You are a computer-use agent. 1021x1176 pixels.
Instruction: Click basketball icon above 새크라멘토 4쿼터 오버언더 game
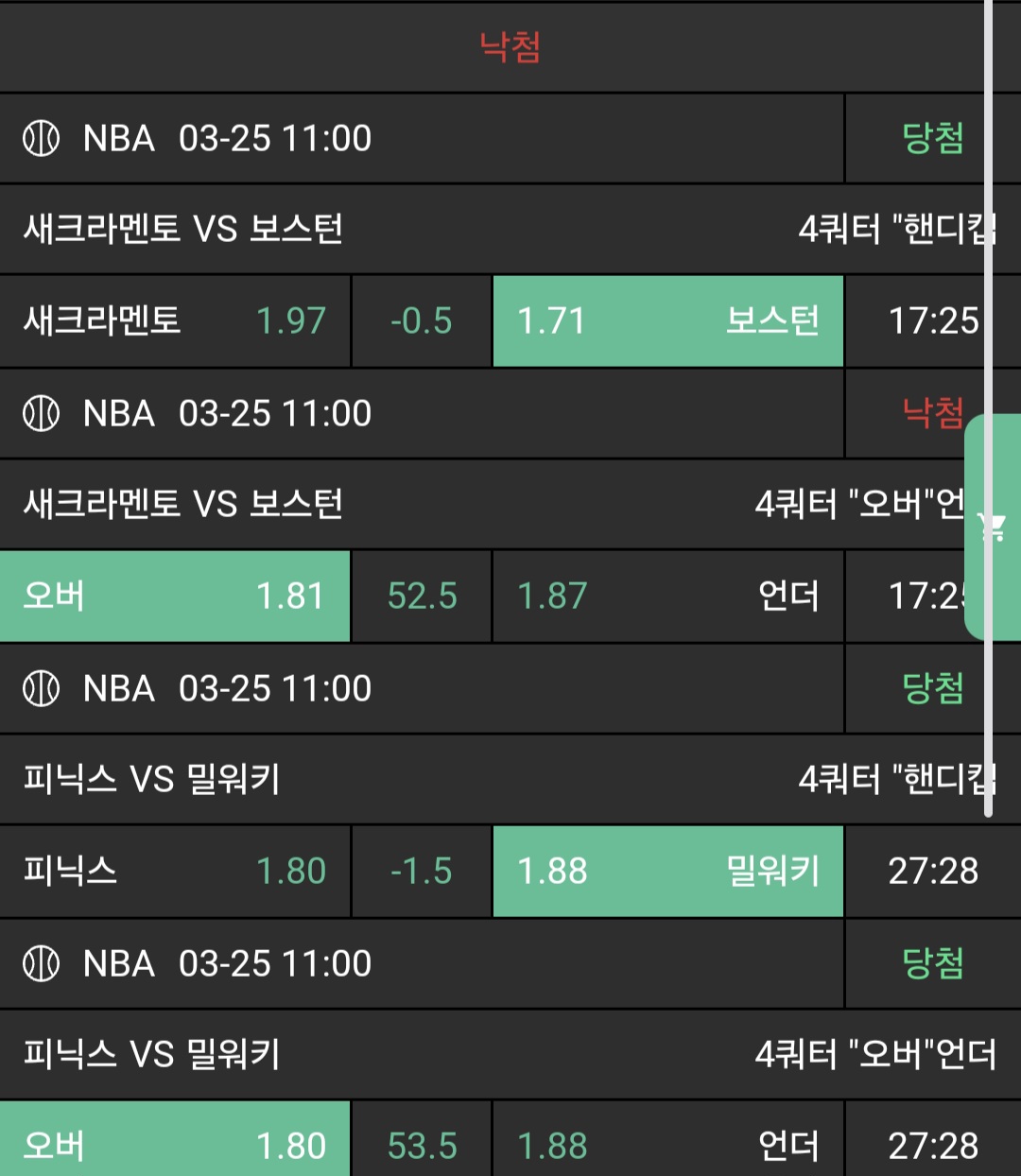pyautogui.click(x=41, y=413)
